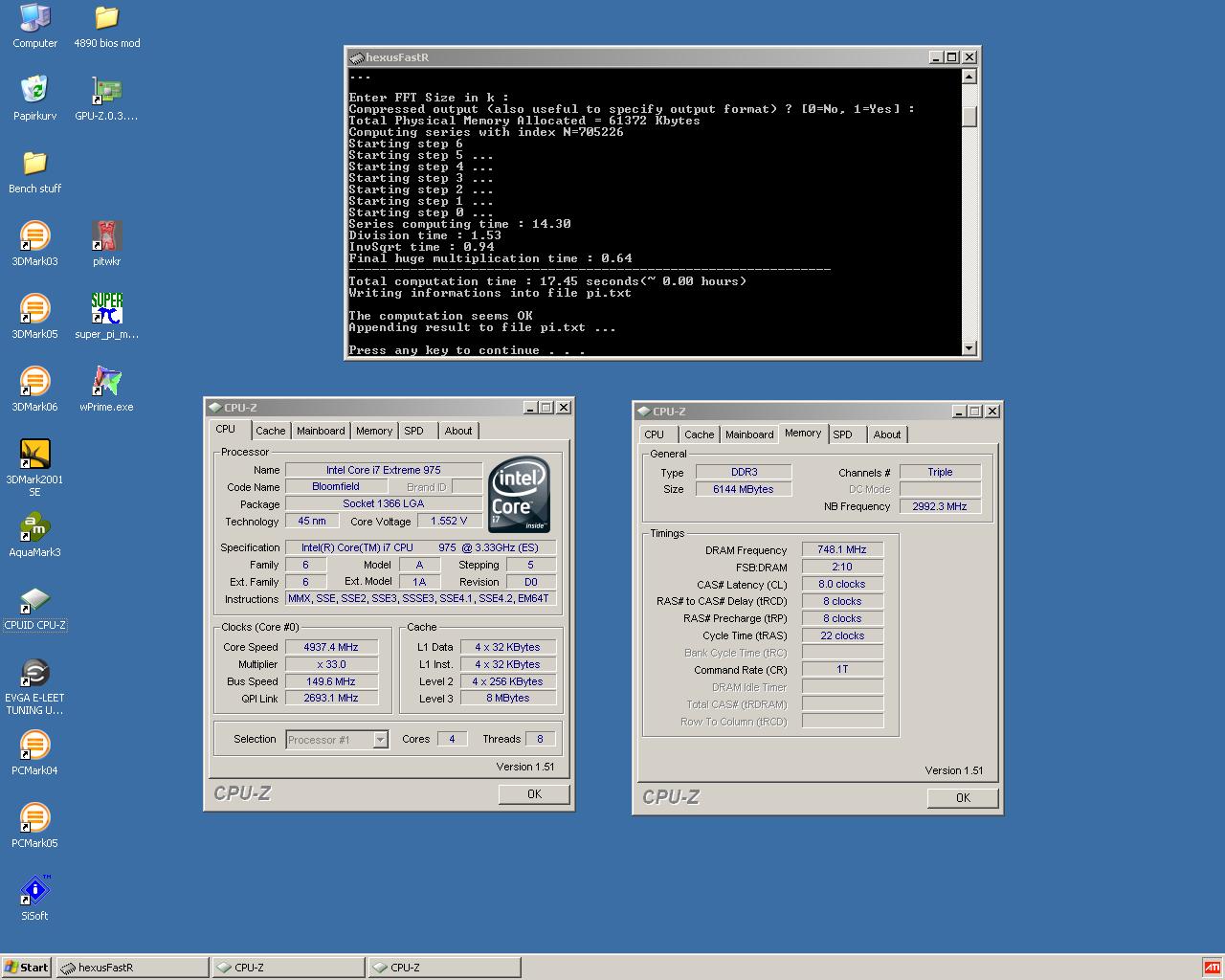Image resolution: width=1225 pixels, height=980 pixels.
Task: Click hexusFastR scrollbar down arrow
Action: pyautogui.click(x=969, y=348)
